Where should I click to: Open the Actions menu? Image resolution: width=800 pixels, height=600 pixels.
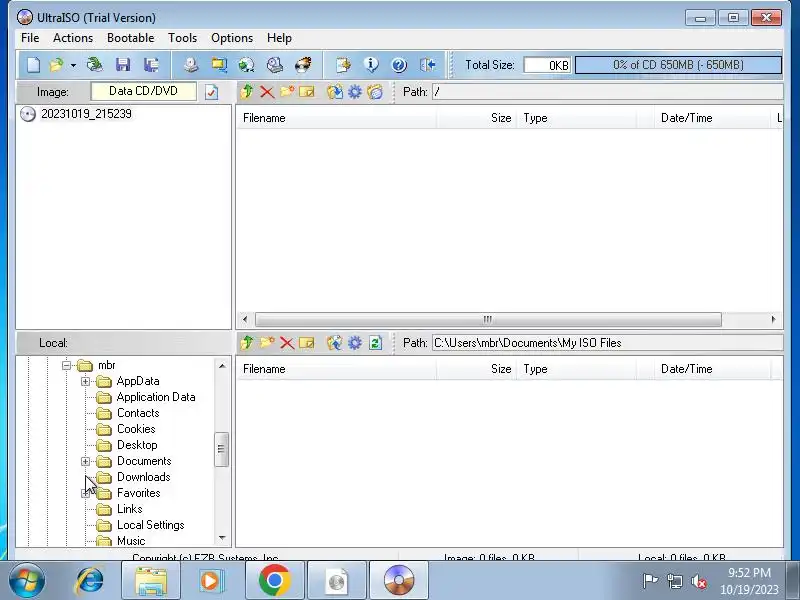(73, 38)
